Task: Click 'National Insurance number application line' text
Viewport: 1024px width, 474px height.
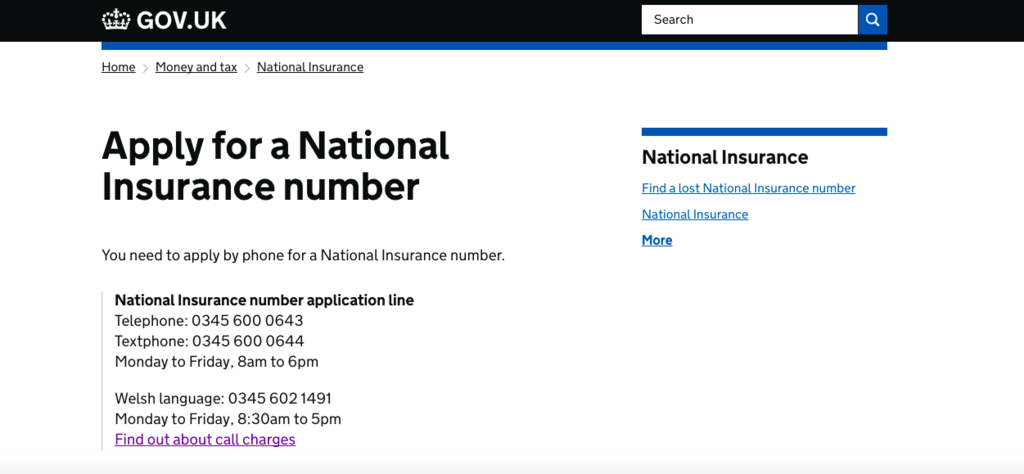Action: (264, 300)
